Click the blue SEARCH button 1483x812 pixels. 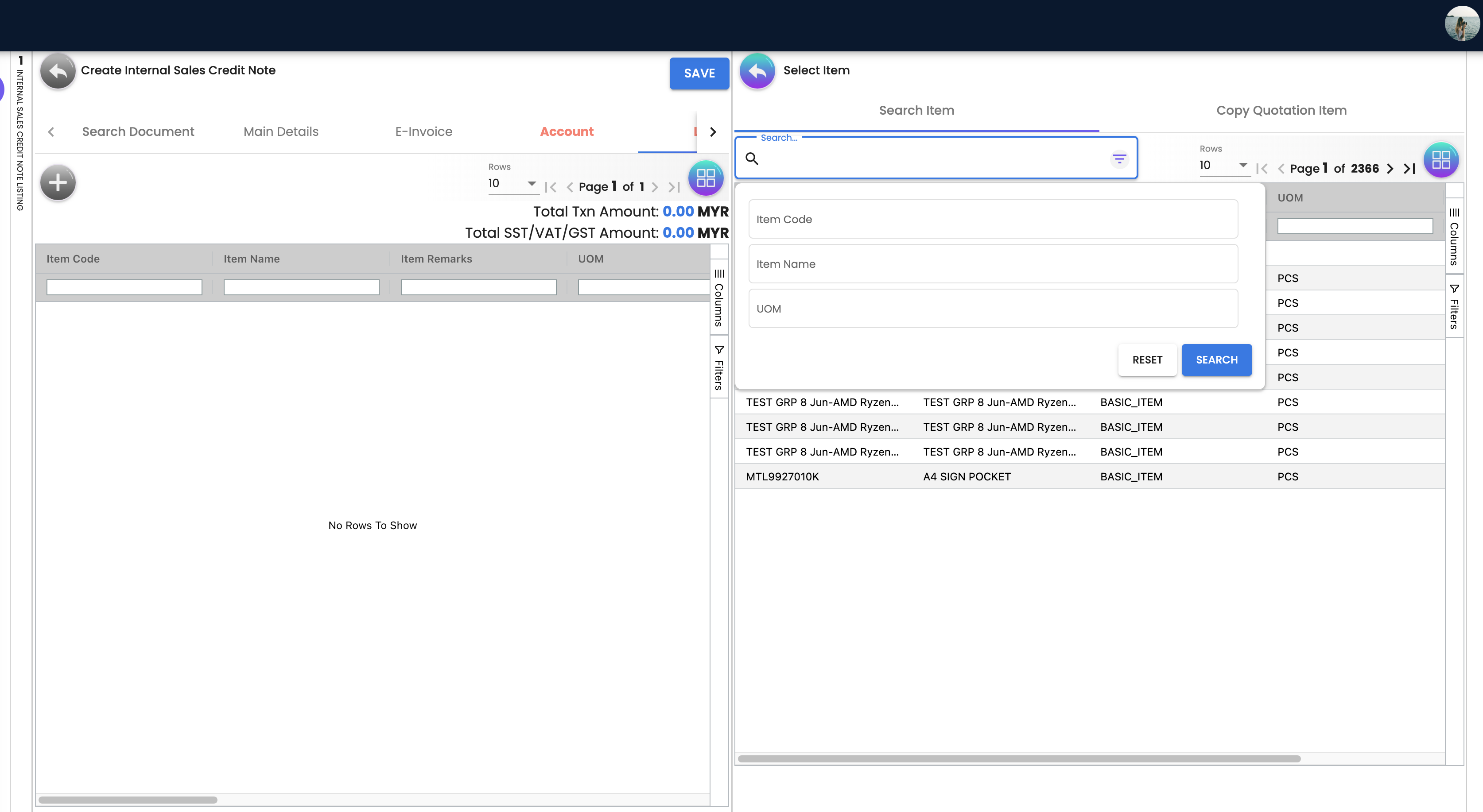1216,360
